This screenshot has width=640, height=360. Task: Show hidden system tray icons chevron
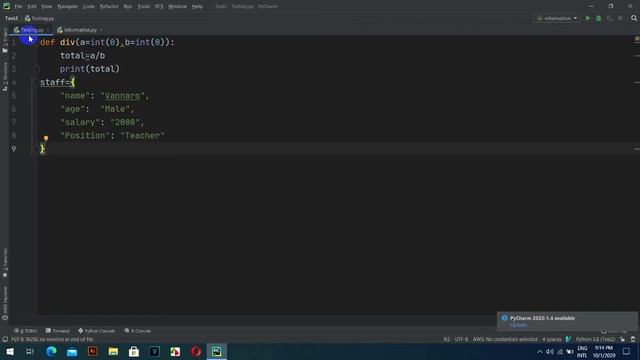click(540, 352)
